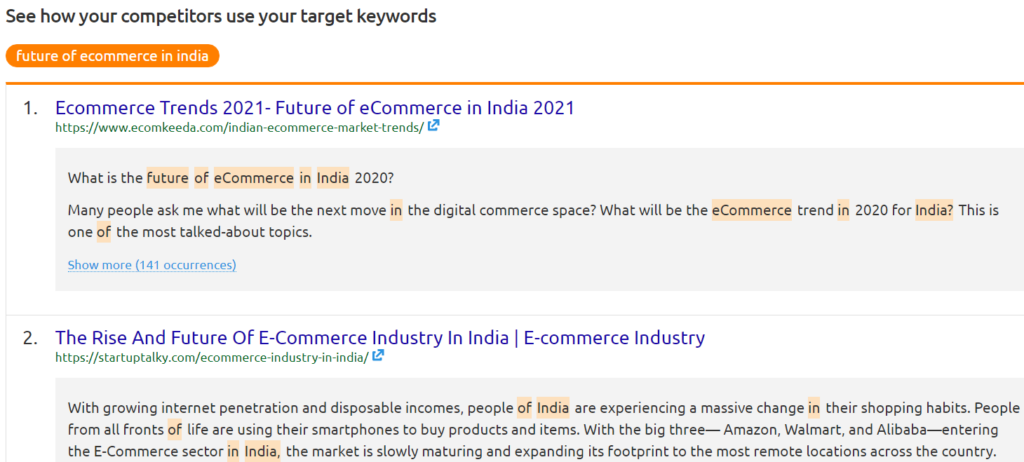Click "What is the future of eCommerce" question

pyautogui.click(x=231, y=178)
